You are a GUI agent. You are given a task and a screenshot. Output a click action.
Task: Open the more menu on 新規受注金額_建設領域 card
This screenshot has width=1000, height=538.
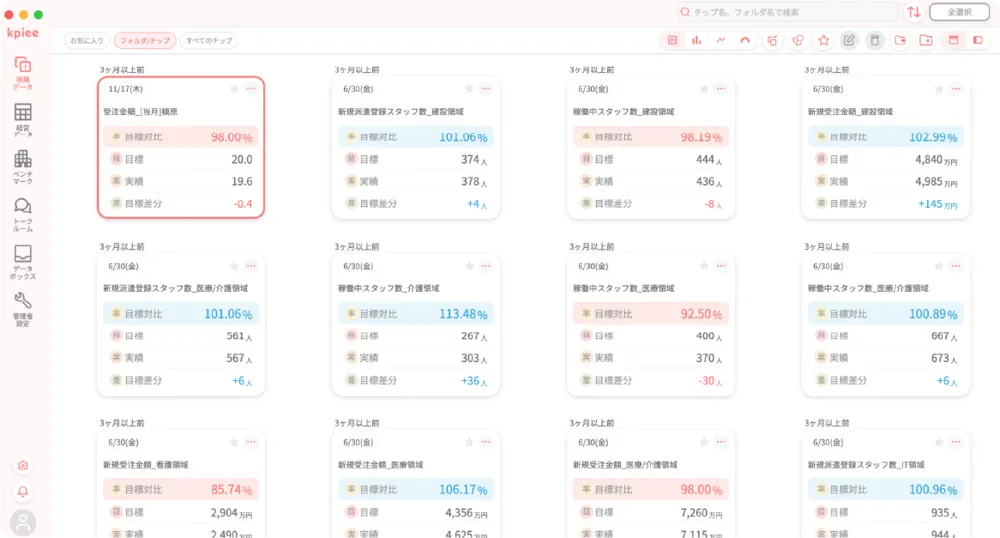coord(955,89)
